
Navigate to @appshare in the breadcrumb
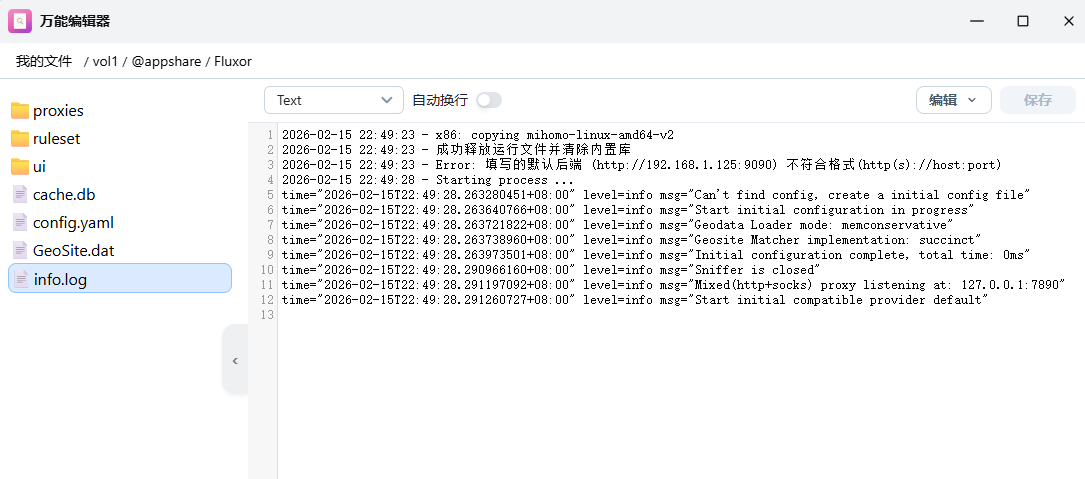167,62
